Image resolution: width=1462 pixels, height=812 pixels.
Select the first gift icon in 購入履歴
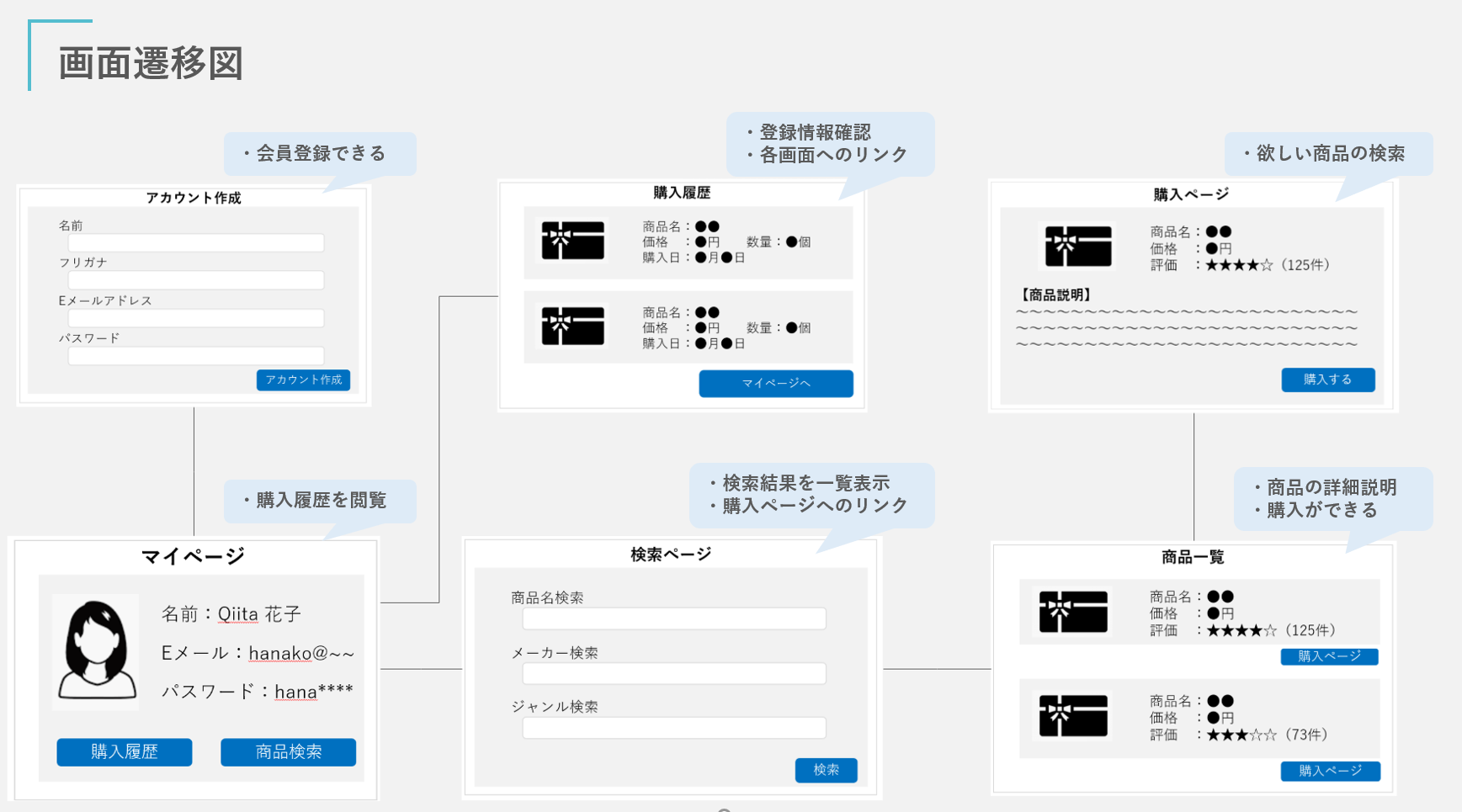tap(573, 241)
